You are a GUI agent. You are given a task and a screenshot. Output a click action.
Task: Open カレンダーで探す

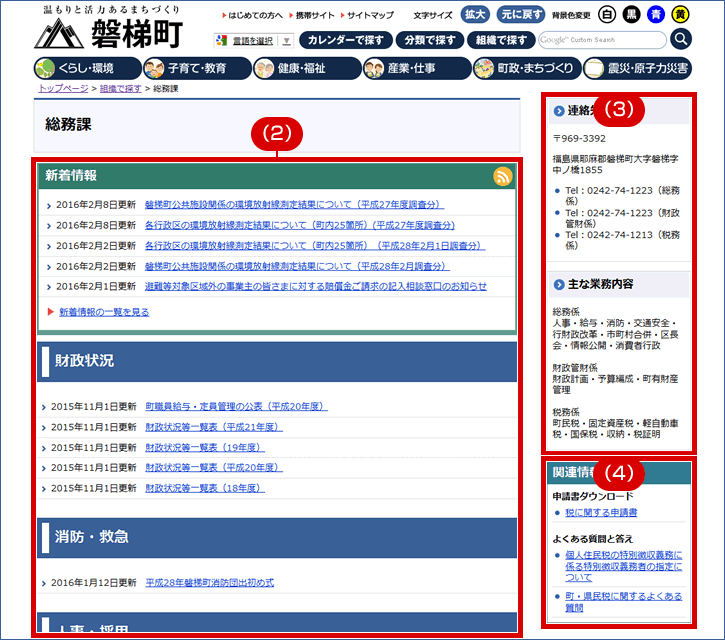(346, 40)
